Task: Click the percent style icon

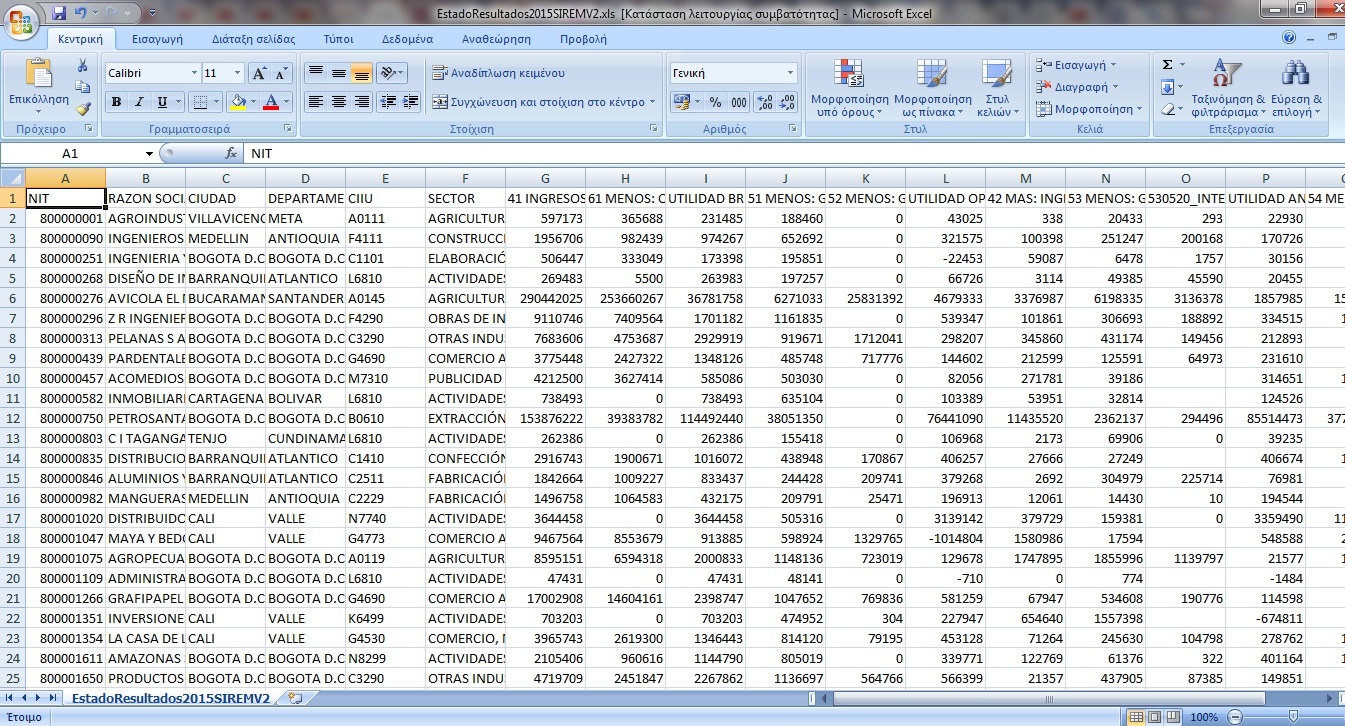Action: click(715, 102)
